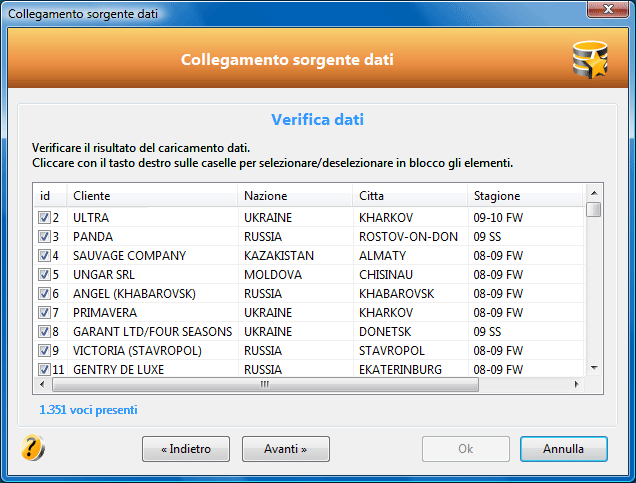Go back with the Indietro button
The image size is (636, 483).
[x=186, y=449]
